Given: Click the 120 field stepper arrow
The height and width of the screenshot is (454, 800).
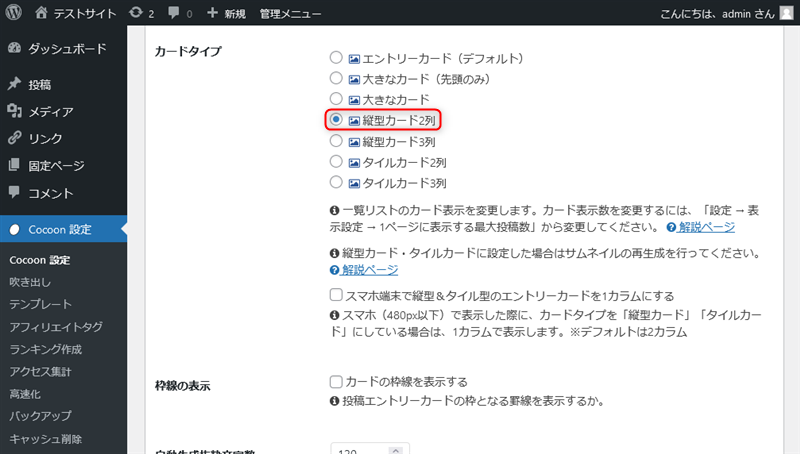Looking at the screenshot, I should (x=395, y=450).
